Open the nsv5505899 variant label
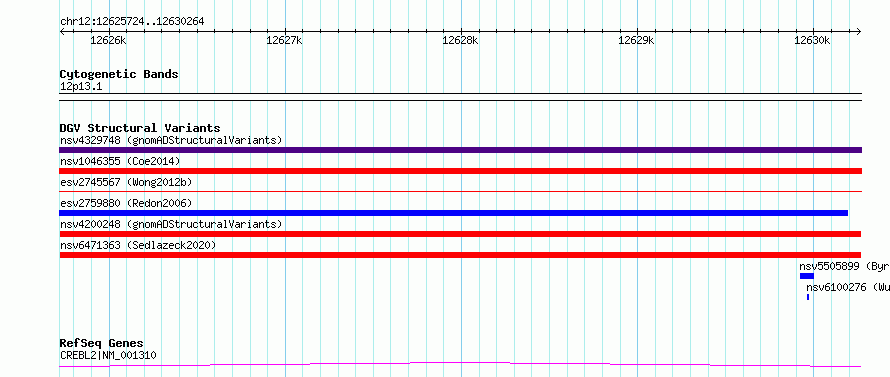The width and height of the screenshot is (890, 377). click(844, 266)
